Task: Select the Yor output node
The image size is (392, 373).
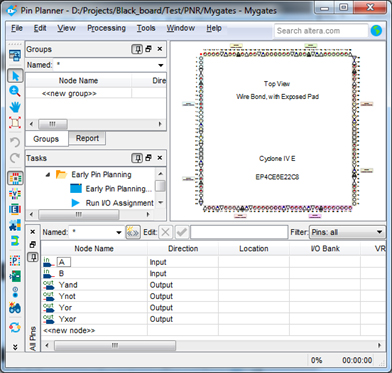Action: pos(65,308)
